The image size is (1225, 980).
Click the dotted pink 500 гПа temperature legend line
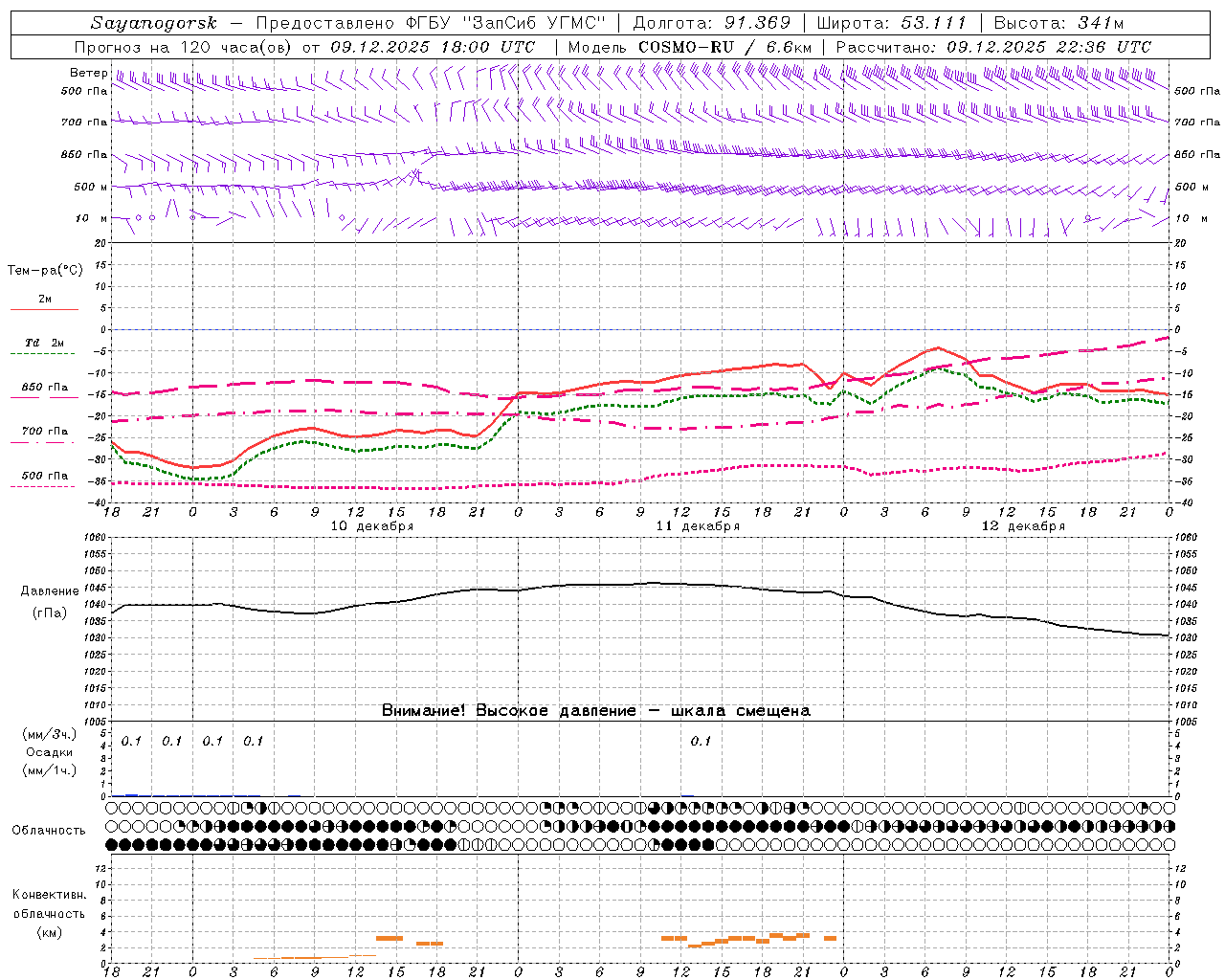pos(43,487)
